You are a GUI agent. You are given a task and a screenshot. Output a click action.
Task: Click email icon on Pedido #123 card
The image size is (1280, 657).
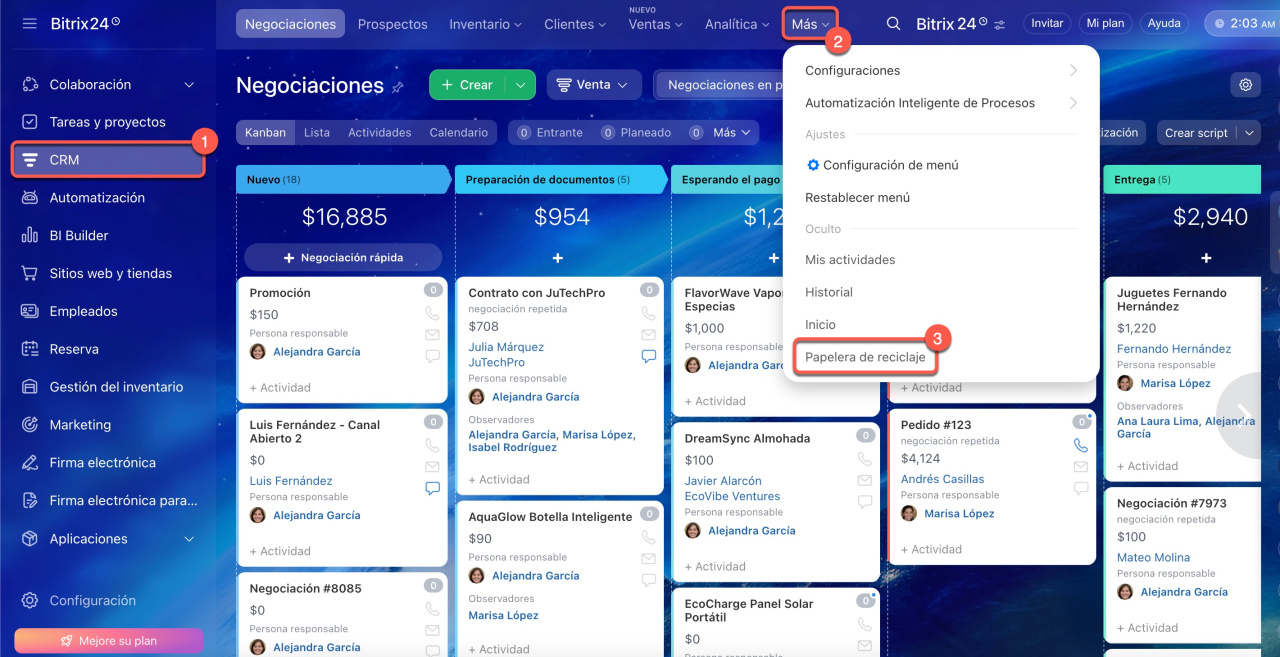pyautogui.click(x=1080, y=467)
